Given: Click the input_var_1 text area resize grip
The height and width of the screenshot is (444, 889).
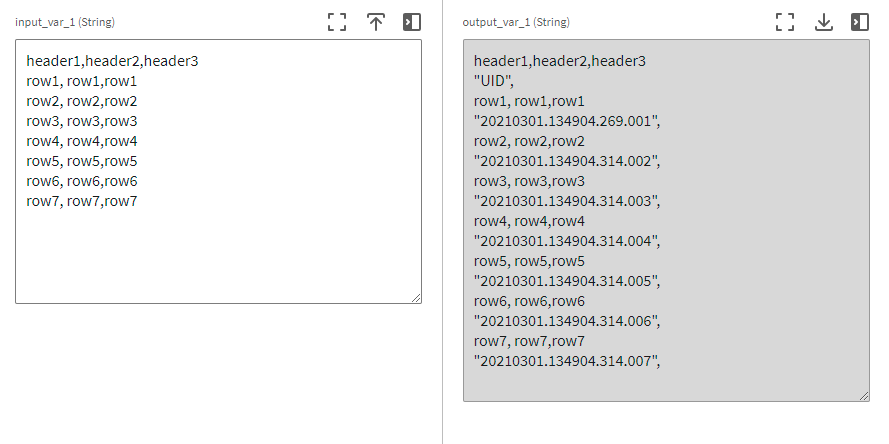Looking at the screenshot, I should click(416, 298).
